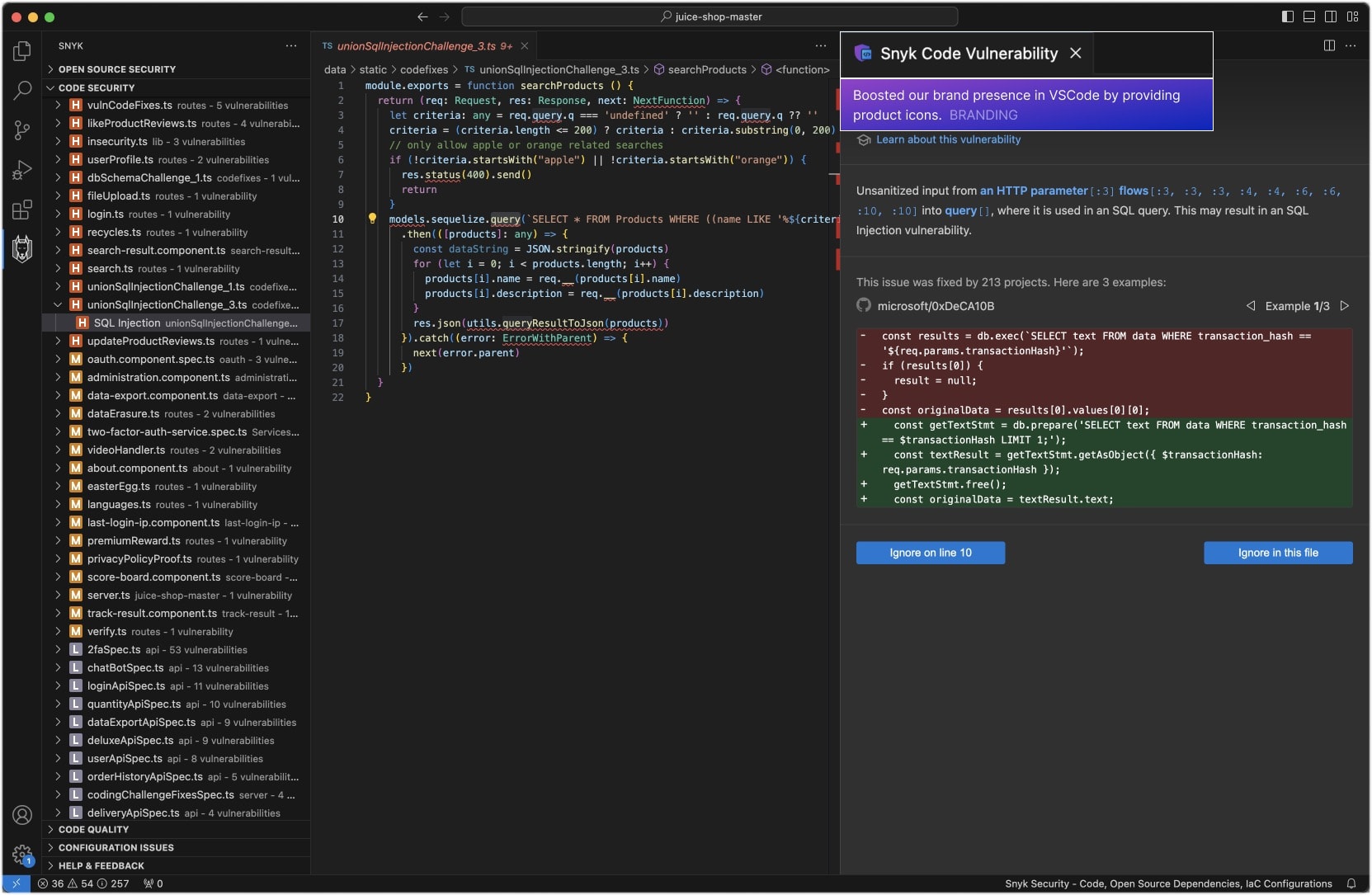
Task: Open customize layout button
Action: tap(1352, 16)
